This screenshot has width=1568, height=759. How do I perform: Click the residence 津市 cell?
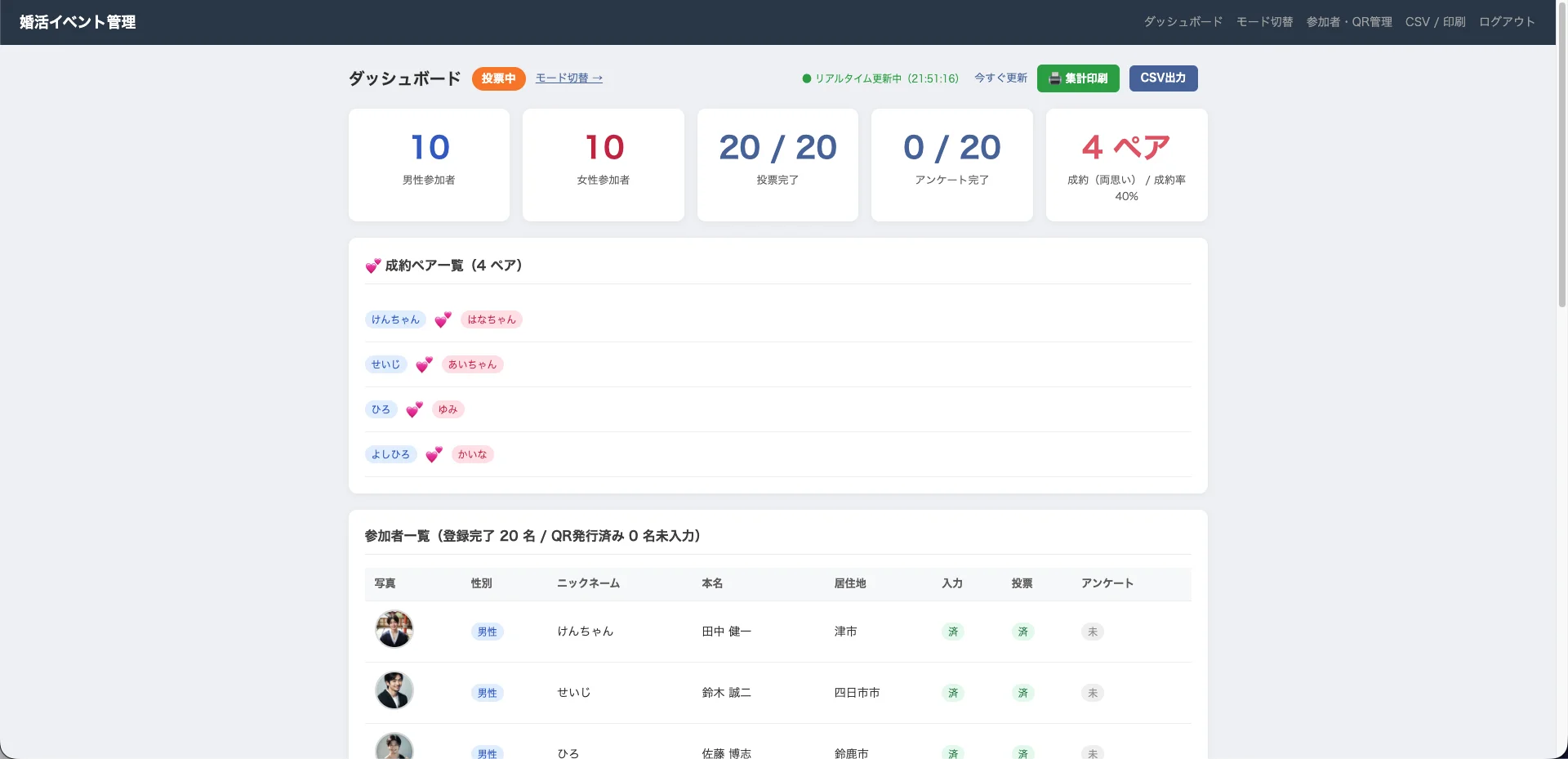(x=845, y=632)
